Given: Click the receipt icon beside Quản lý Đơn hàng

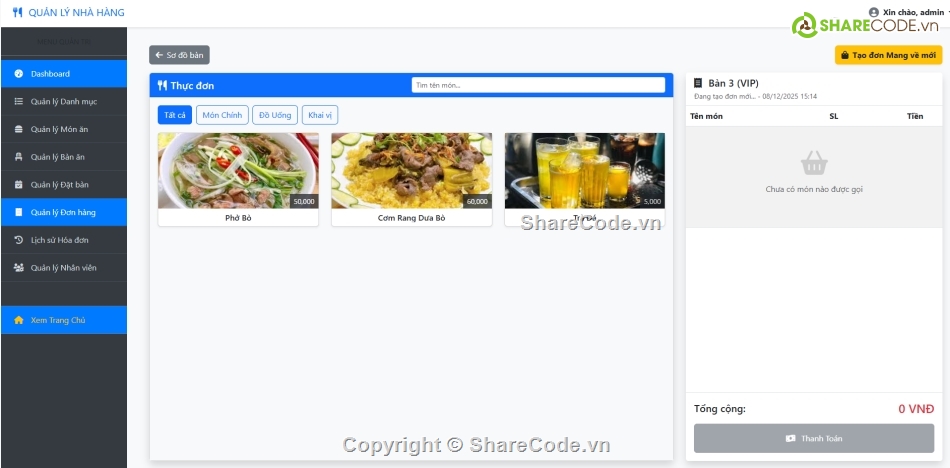Looking at the screenshot, I should [x=18, y=212].
